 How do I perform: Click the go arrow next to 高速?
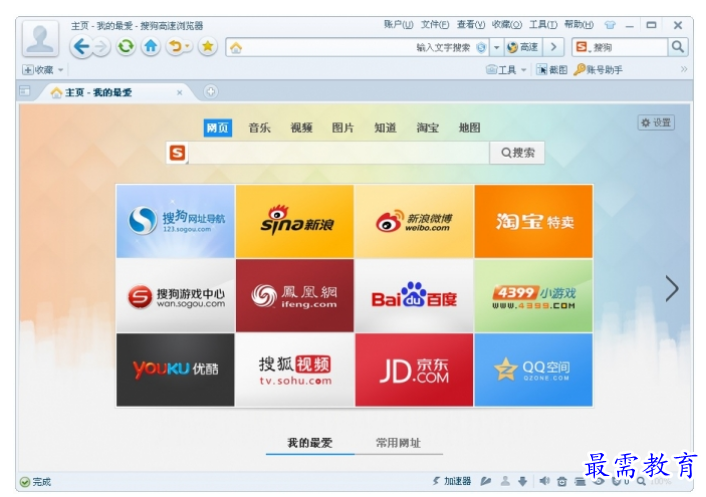[x=553, y=47]
